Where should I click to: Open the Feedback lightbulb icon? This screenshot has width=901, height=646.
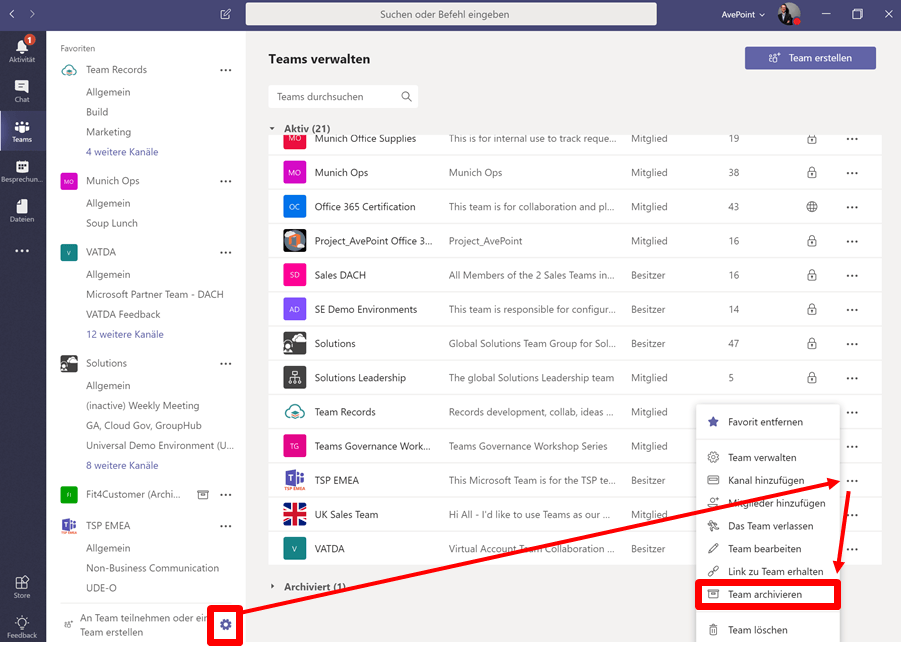(x=22, y=626)
